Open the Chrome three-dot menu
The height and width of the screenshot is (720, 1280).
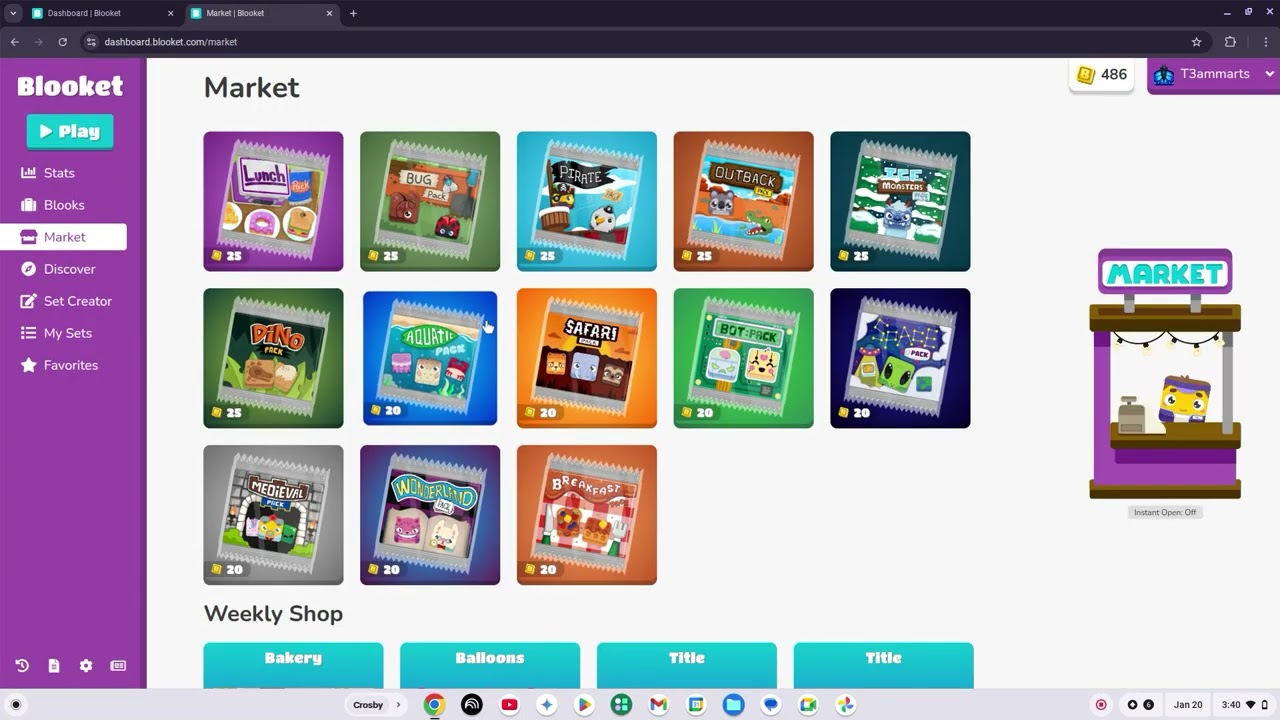pos(1265,42)
